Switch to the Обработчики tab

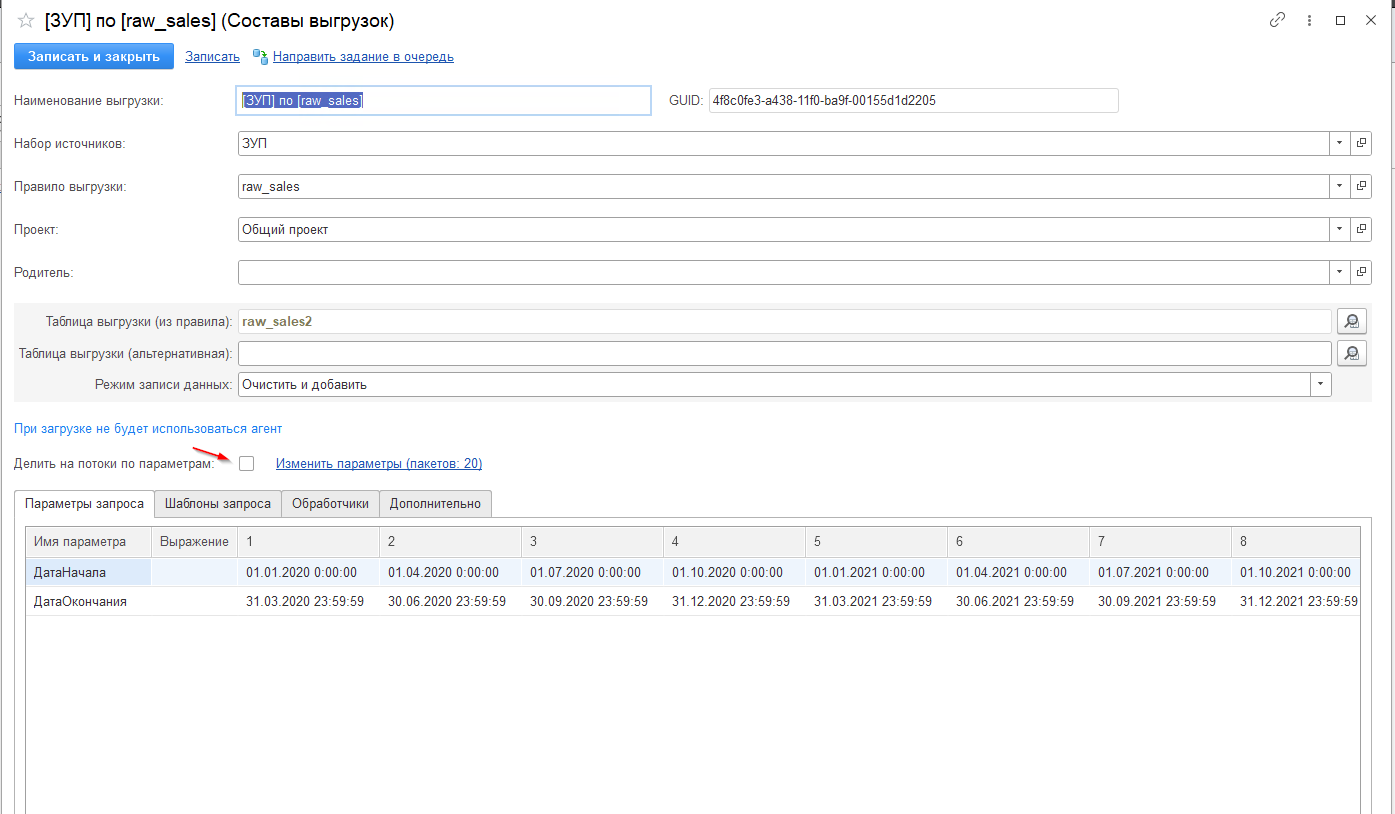(330, 504)
